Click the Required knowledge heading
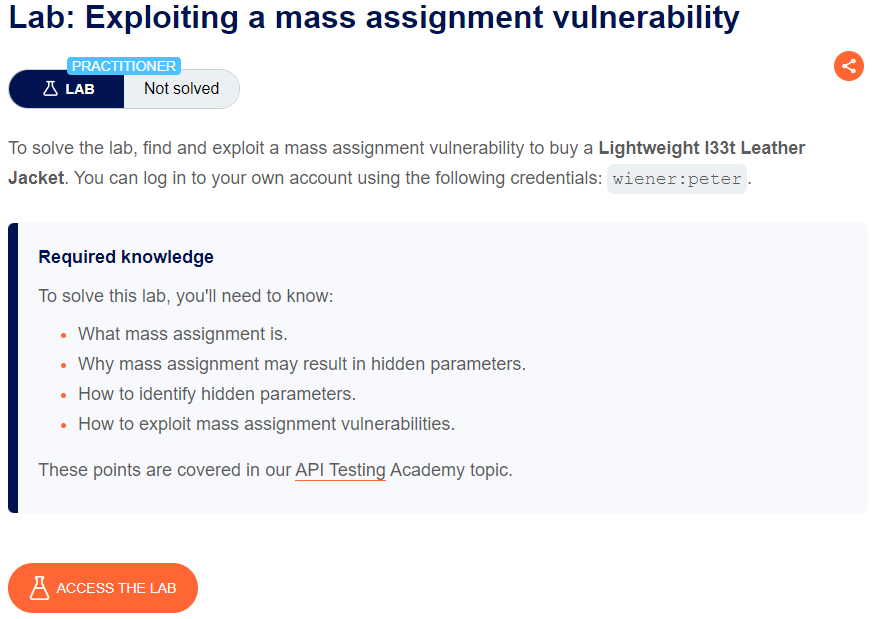 click(126, 257)
